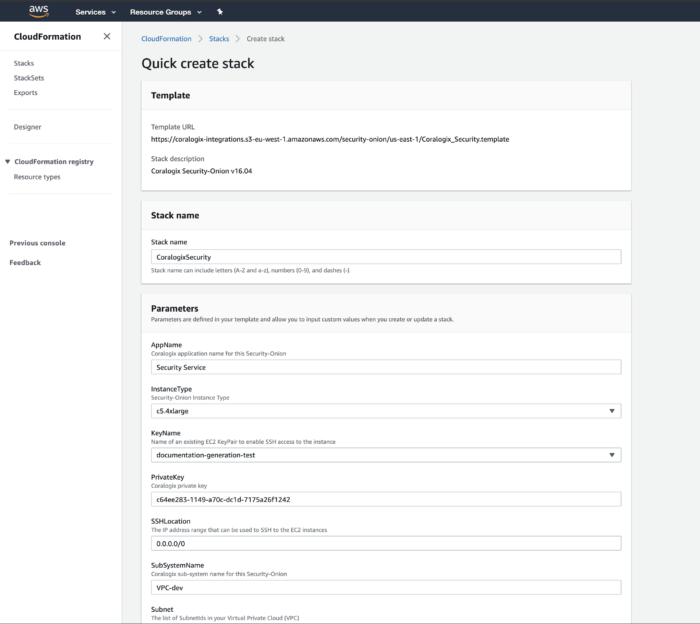Click the PrivateKey input field
The image size is (700, 624).
coord(386,499)
